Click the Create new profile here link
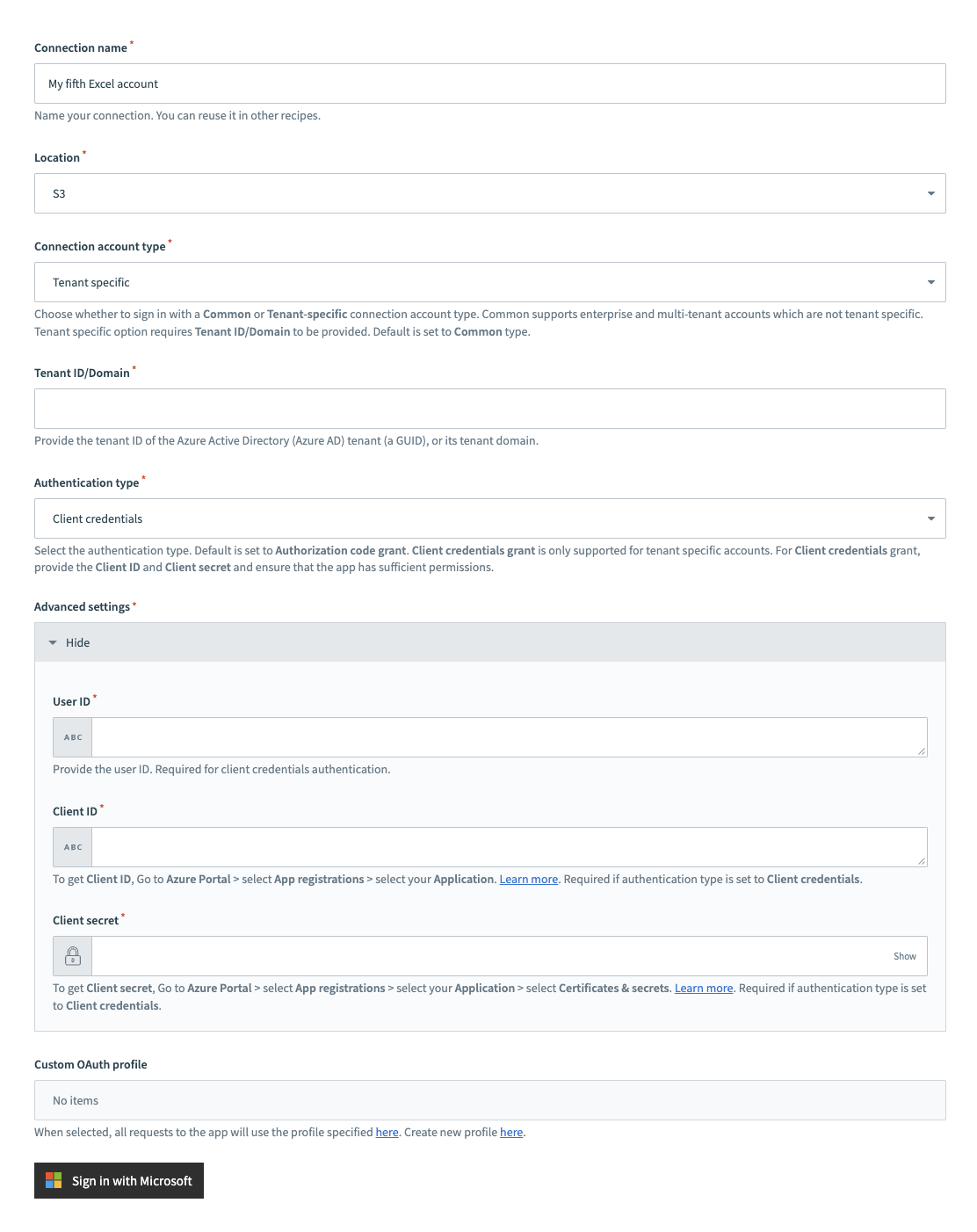Viewport: 977px width, 1232px height. [511, 1132]
